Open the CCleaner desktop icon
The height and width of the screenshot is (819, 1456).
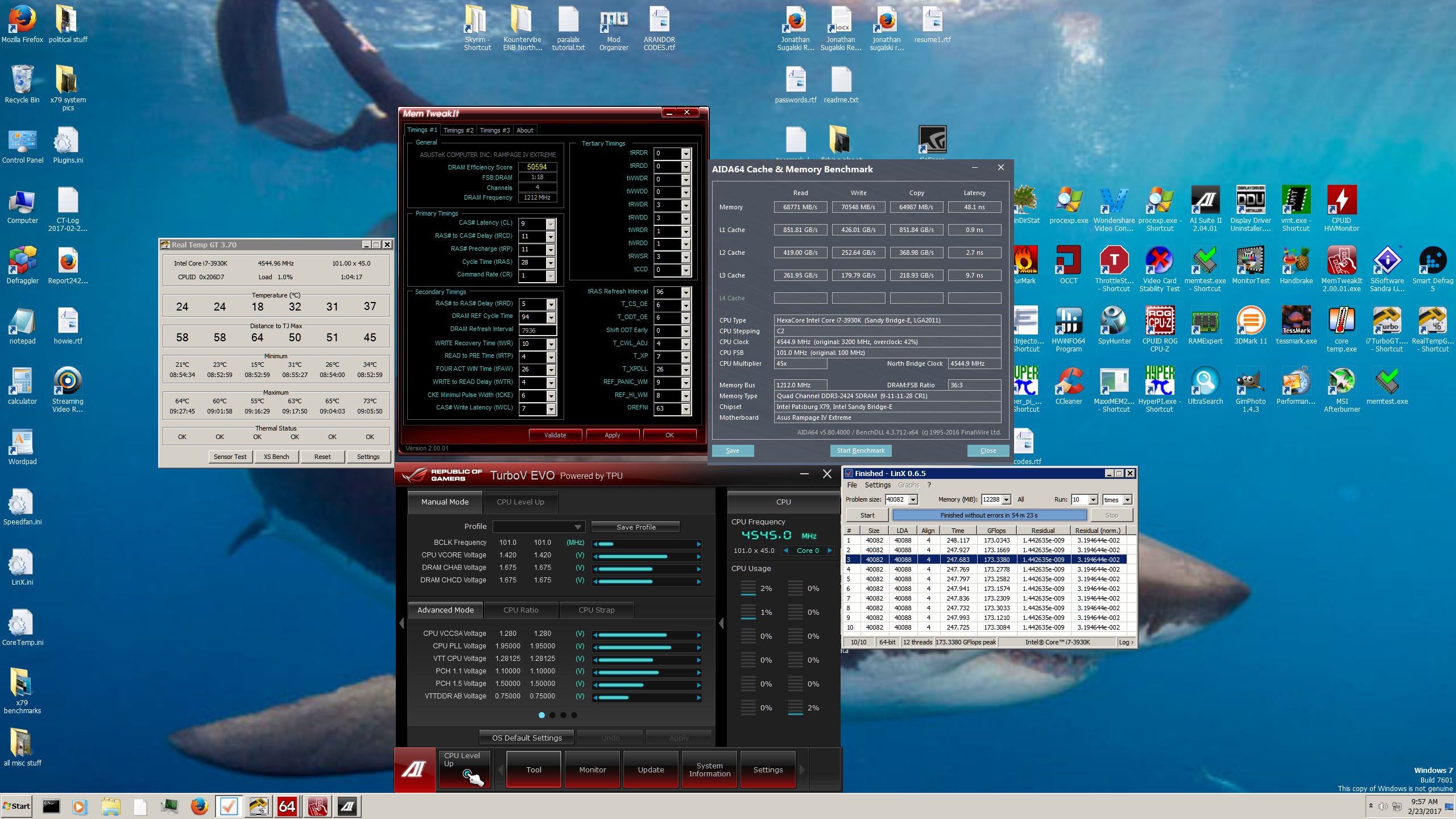1068,386
